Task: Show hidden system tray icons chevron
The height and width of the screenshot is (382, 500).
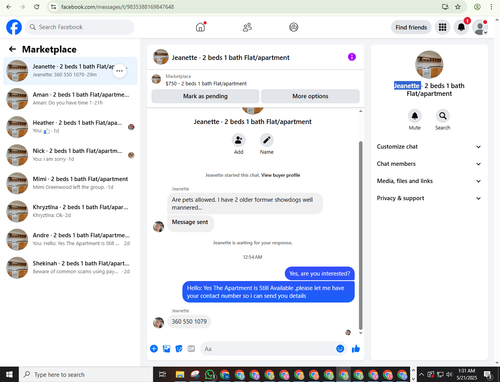Action: 421,375
